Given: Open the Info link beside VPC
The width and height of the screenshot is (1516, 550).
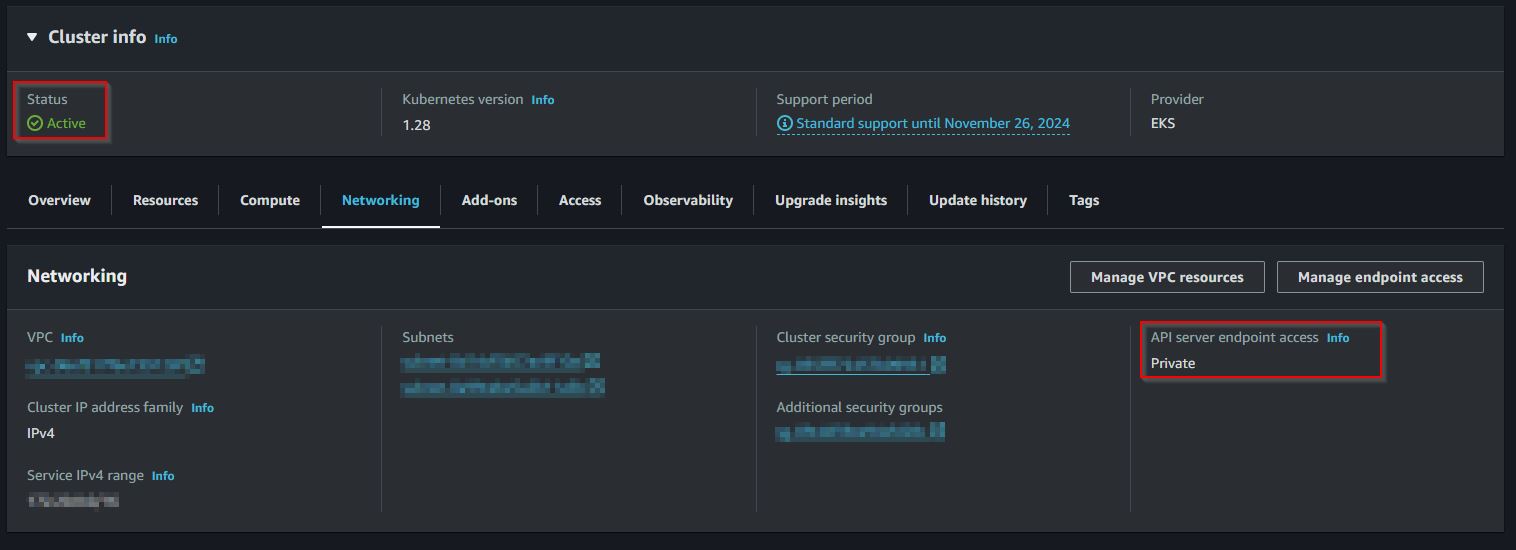Looking at the screenshot, I should [72, 338].
